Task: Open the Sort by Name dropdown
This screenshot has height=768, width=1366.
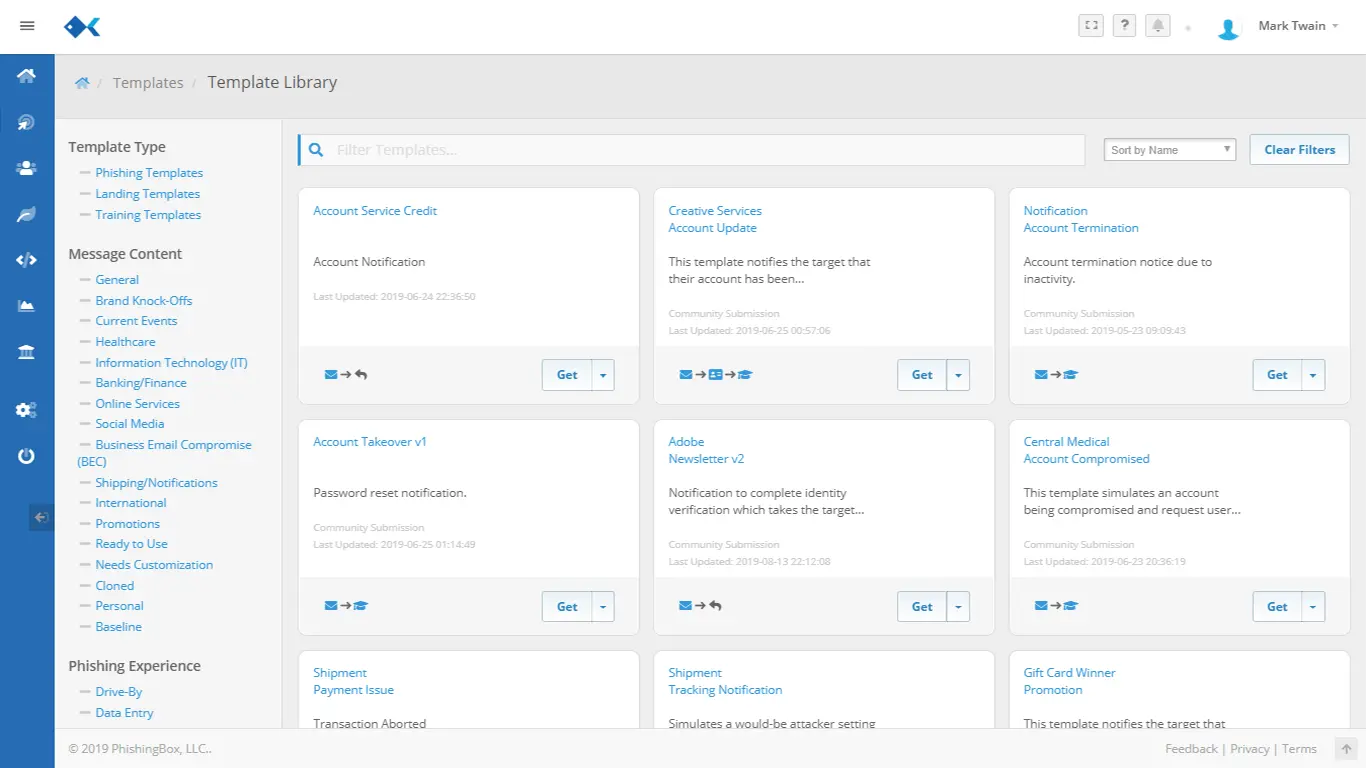Action: 1170,150
